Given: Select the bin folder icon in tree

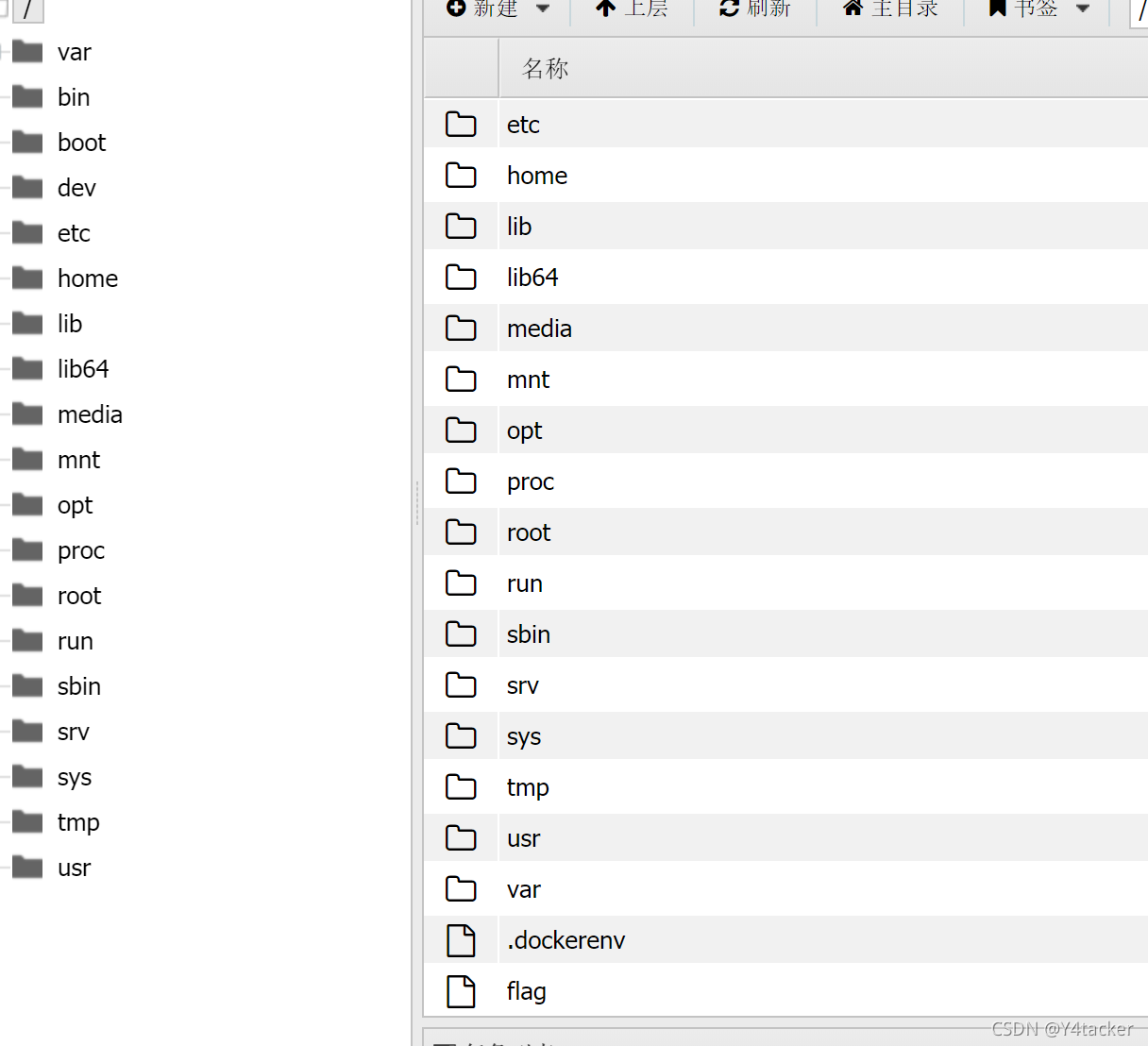Looking at the screenshot, I should tap(27, 96).
